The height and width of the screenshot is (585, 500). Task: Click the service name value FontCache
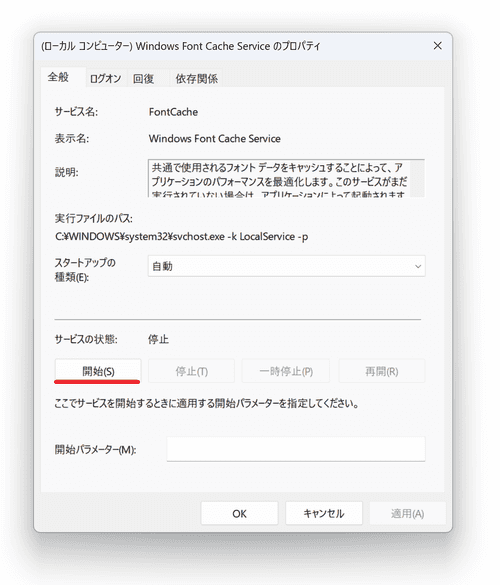[173, 112]
